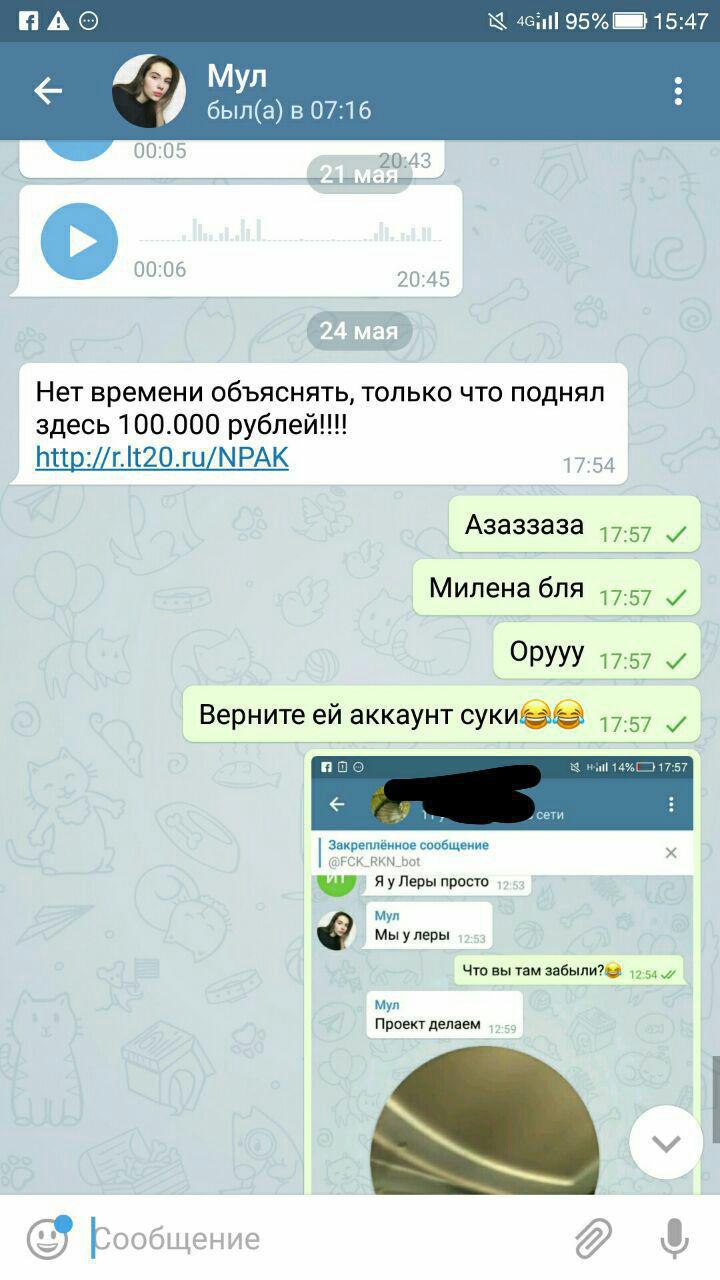
Task: Play the partially visible 00:05 voice message
Action: coord(79,150)
